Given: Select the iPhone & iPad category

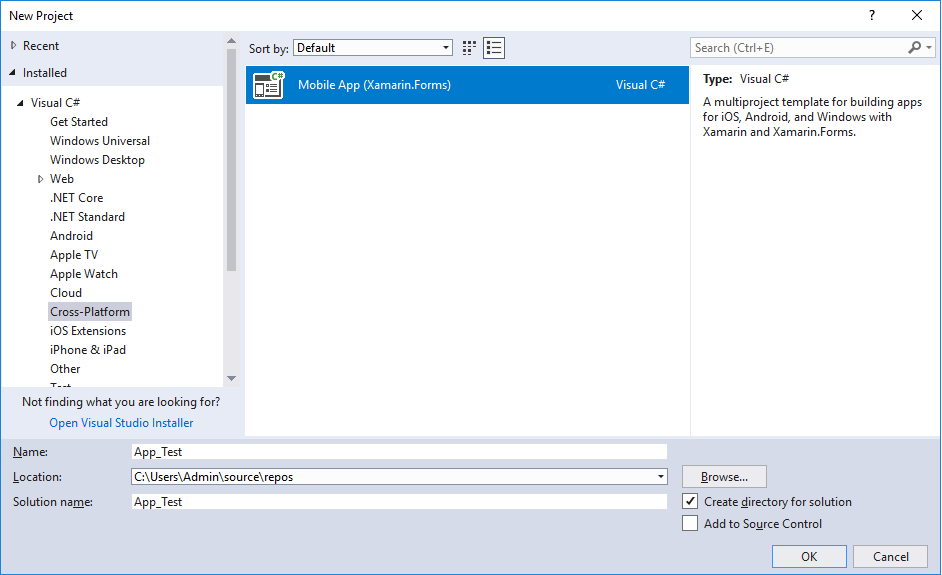Looking at the screenshot, I should pos(88,350).
